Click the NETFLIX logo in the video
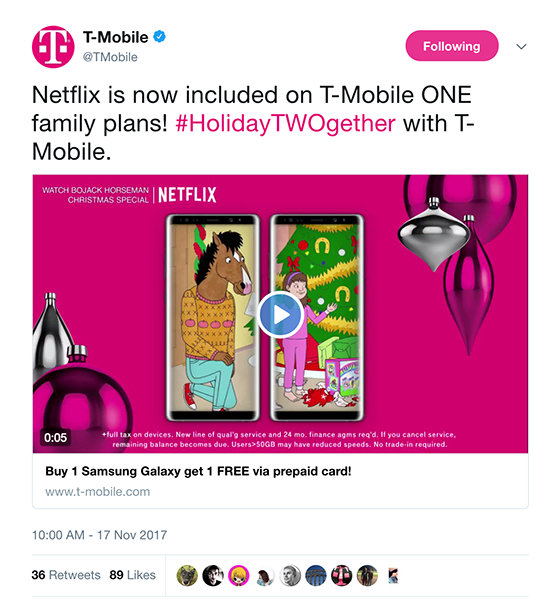The height and width of the screenshot is (604, 560). point(187,195)
